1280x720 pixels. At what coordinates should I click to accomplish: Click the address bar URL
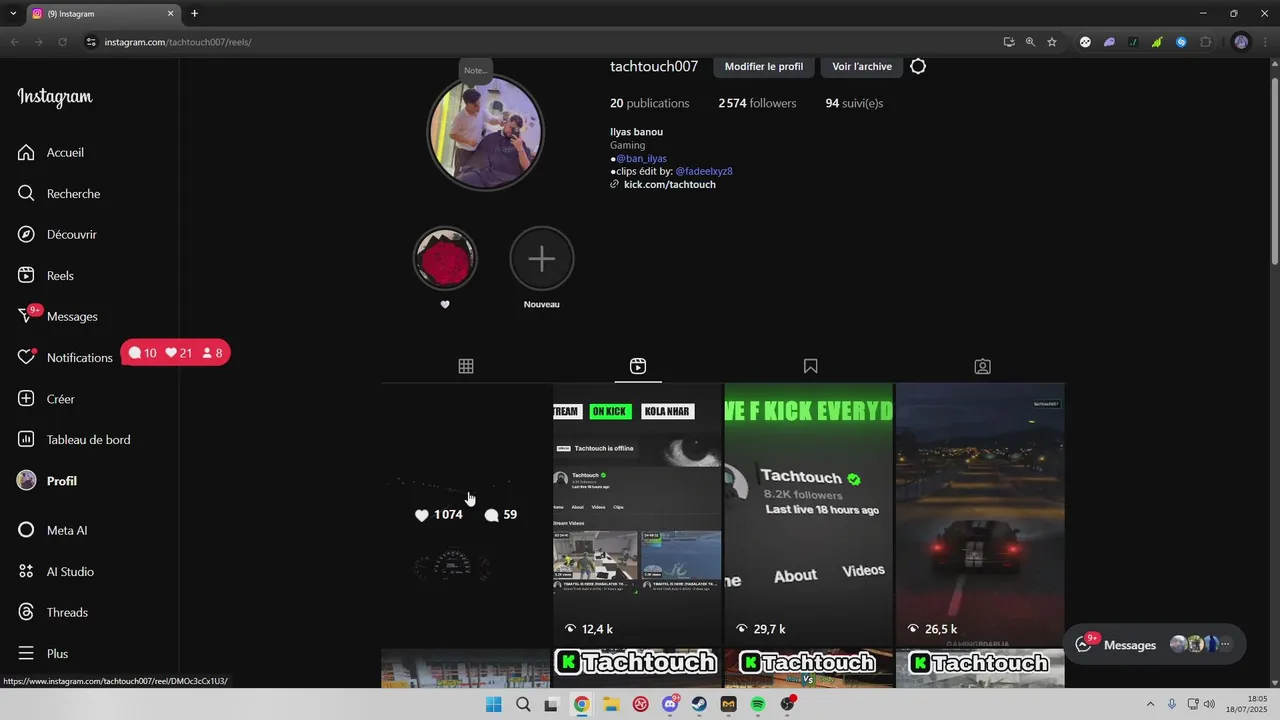coord(178,42)
